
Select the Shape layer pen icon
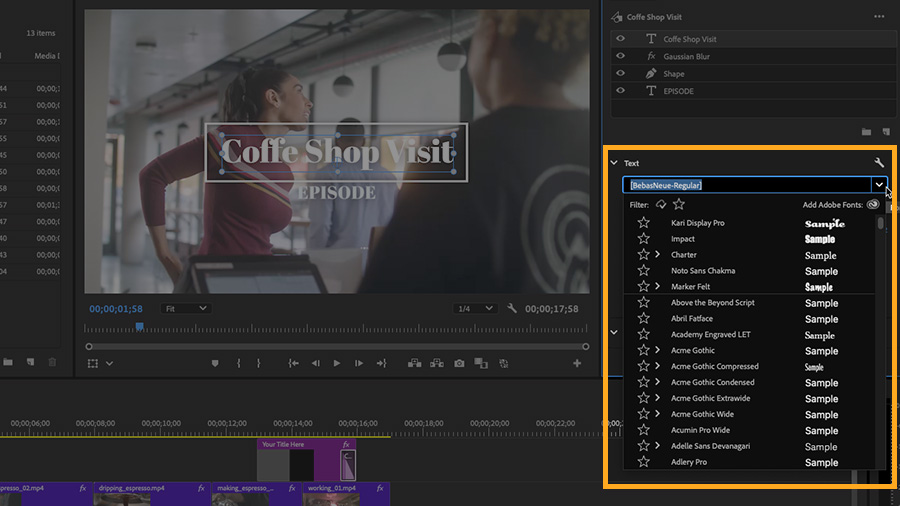650,73
